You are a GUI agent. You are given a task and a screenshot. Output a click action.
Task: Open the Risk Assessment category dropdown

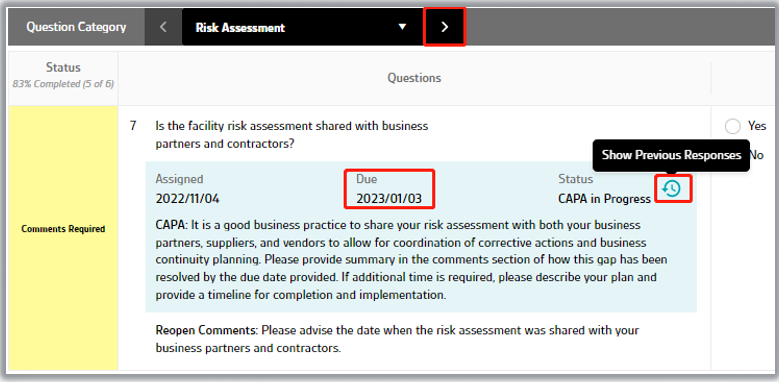point(303,27)
